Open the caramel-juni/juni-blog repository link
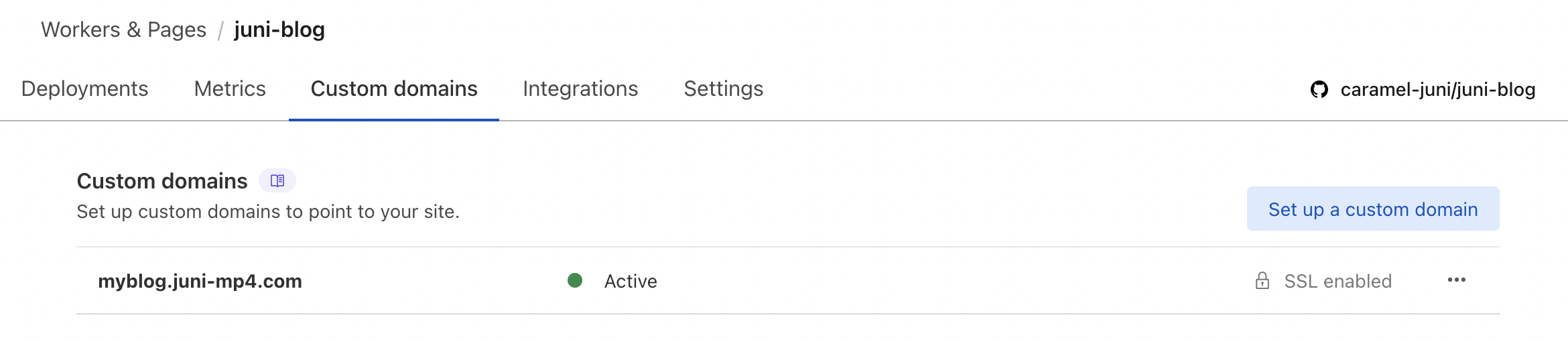Viewport: 1568px width, 342px height. tap(1437, 89)
